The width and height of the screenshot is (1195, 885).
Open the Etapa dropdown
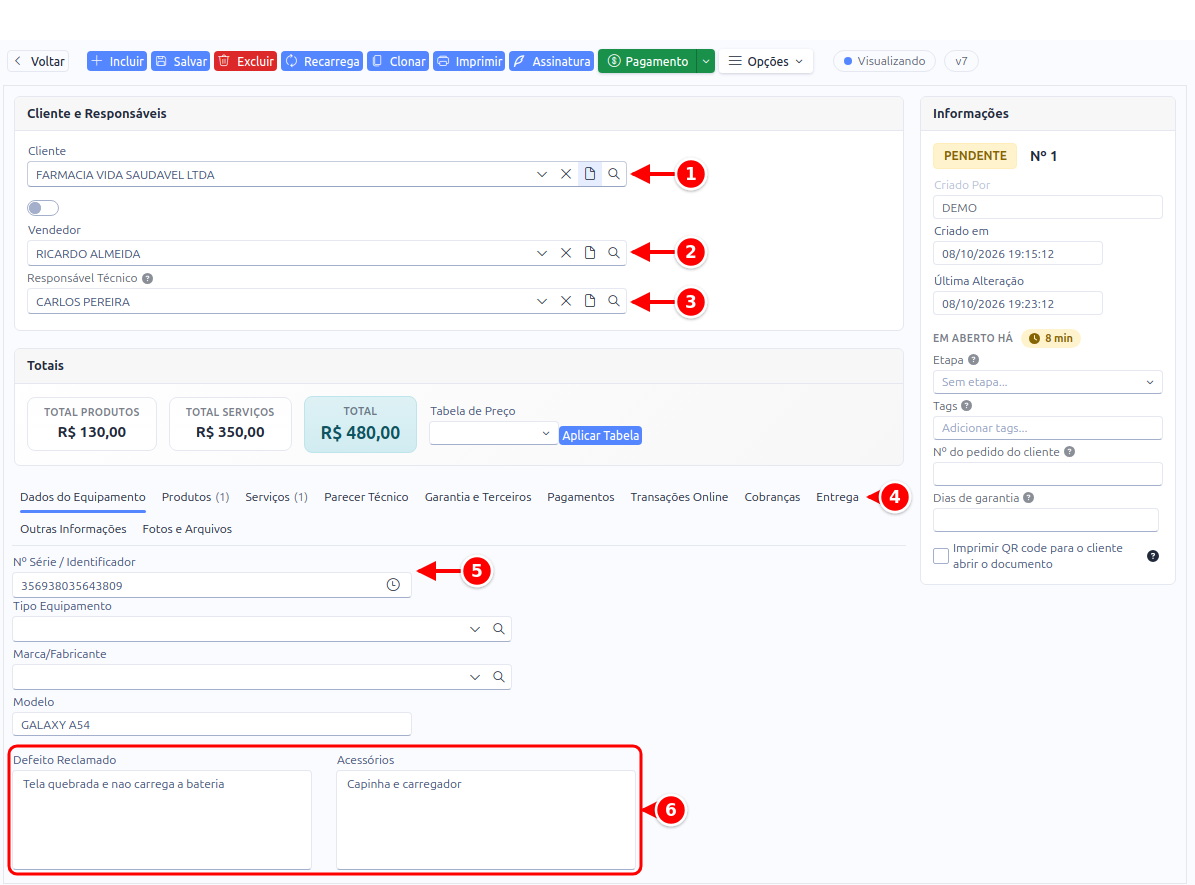tap(1047, 382)
